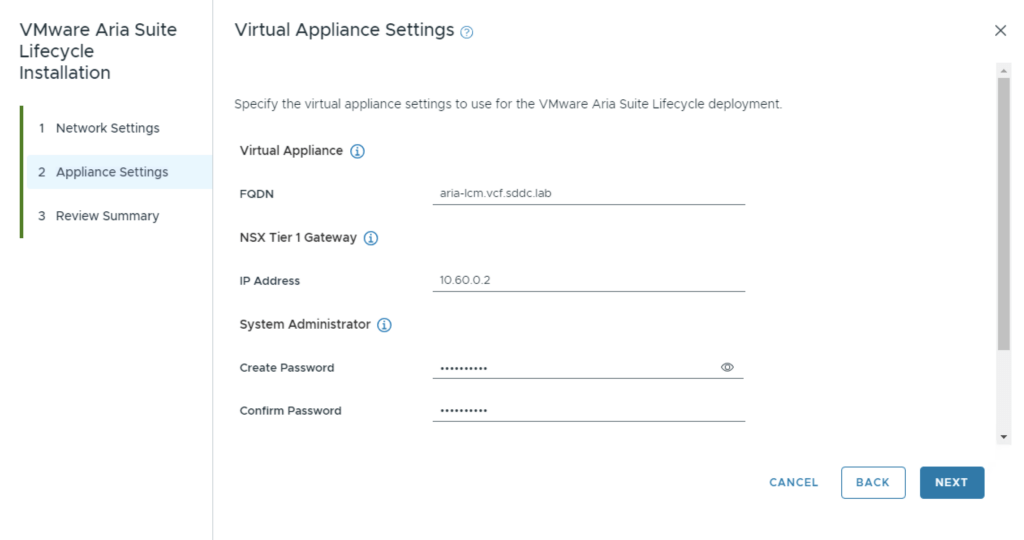Screen dimensions: 1024x540
Task: Click help icon next to Virtual Appliance Settings title
Action: [467, 32]
